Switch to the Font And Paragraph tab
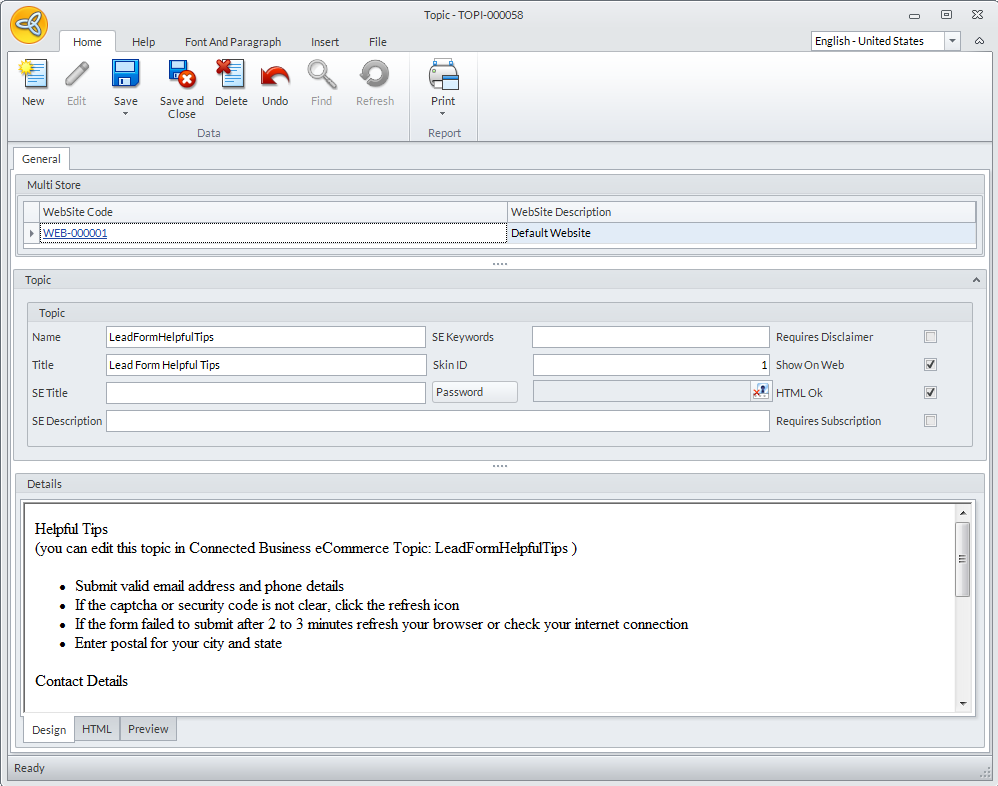This screenshot has width=998, height=786. pyautogui.click(x=233, y=42)
